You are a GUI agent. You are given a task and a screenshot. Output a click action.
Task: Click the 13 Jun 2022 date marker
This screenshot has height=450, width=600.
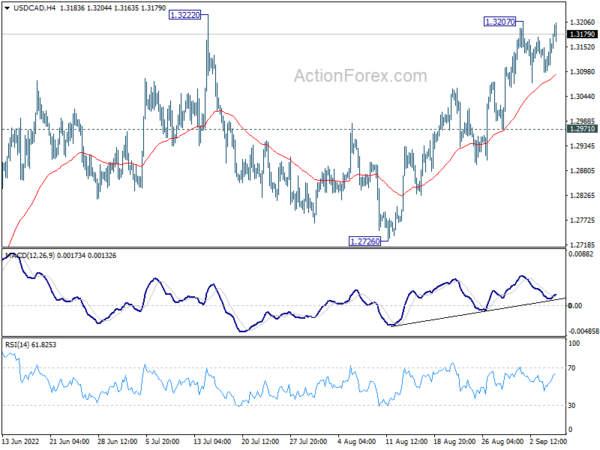coord(20,441)
